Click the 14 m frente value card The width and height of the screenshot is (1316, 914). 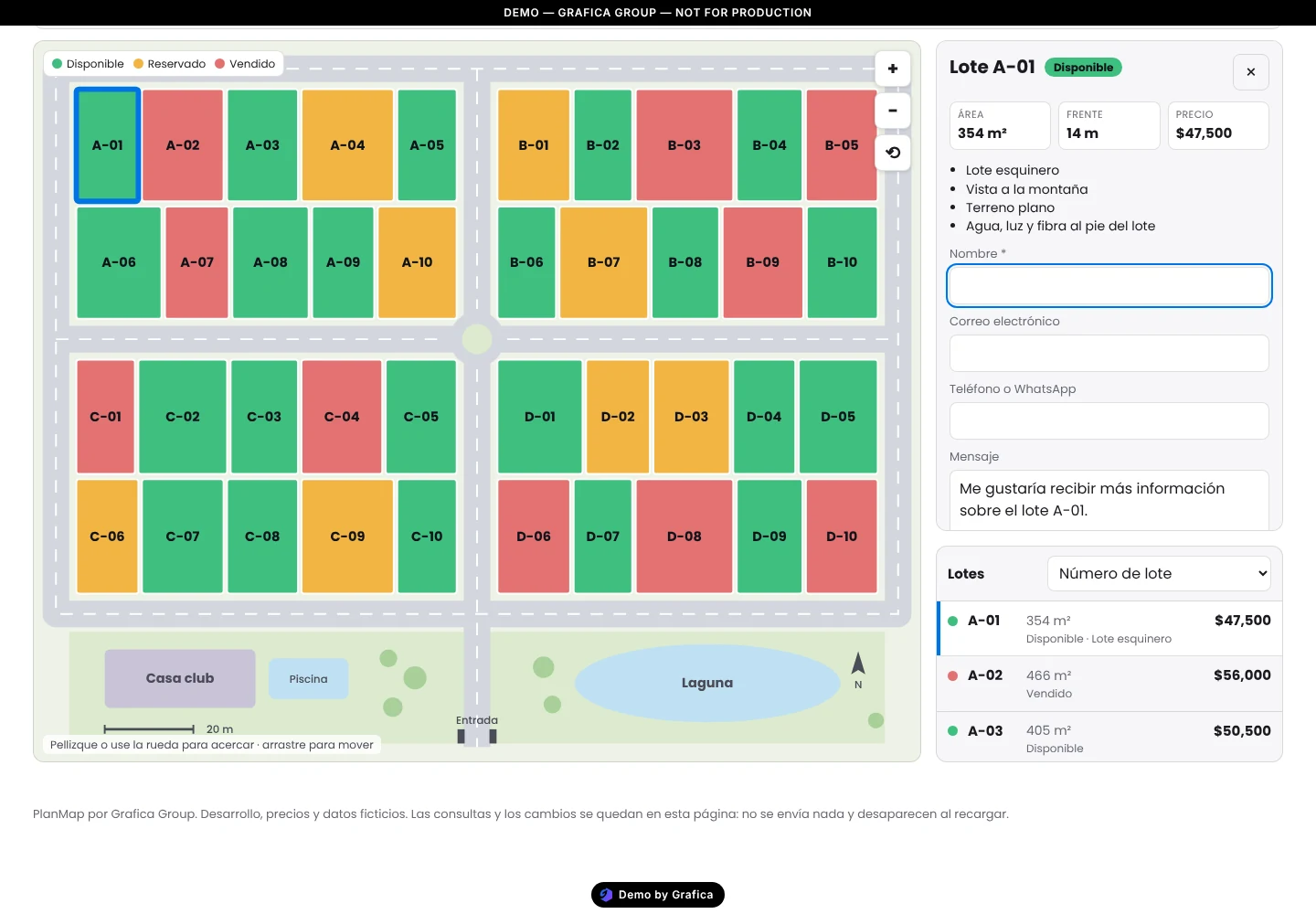click(1109, 125)
